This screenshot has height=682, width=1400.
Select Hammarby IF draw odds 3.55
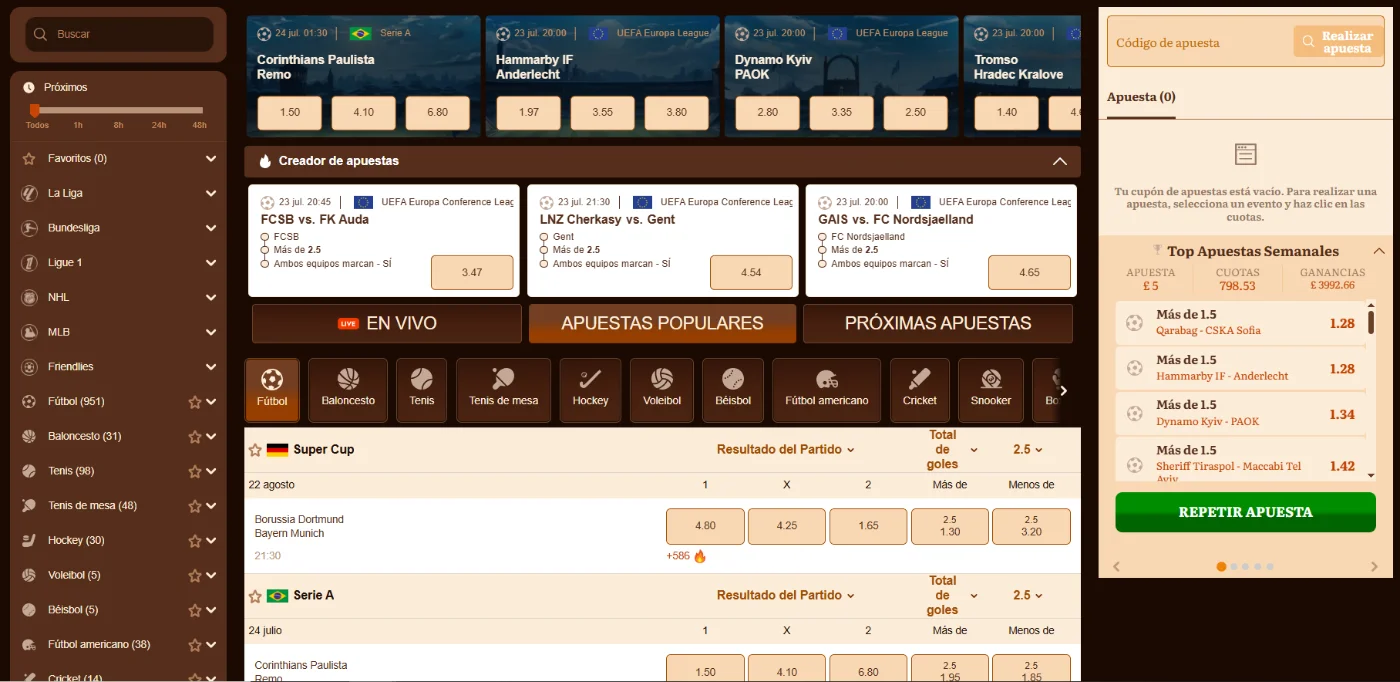click(602, 112)
